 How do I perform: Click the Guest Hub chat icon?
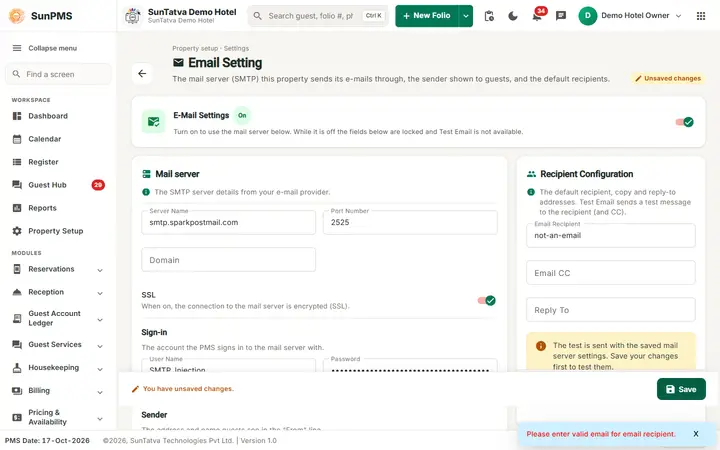[x=17, y=185]
